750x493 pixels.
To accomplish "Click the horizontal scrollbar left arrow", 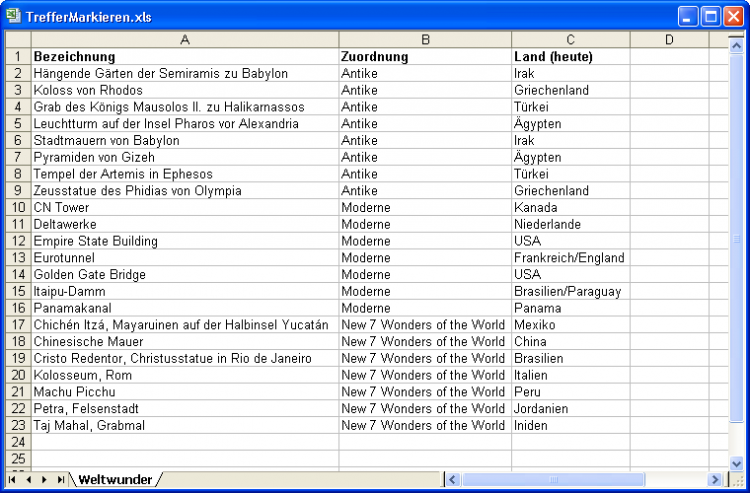I will [453, 480].
